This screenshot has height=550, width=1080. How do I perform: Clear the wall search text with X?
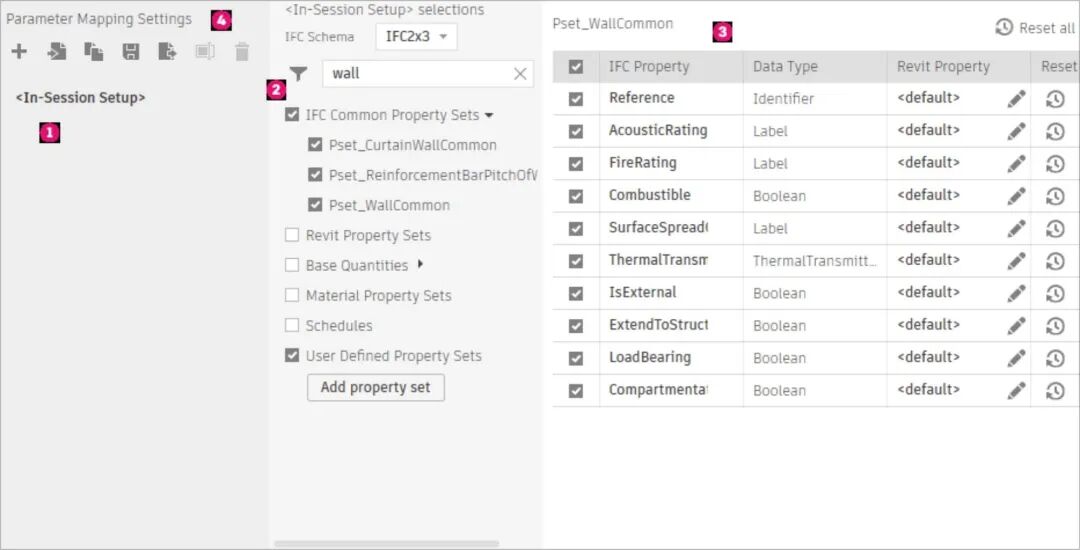point(520,73)
